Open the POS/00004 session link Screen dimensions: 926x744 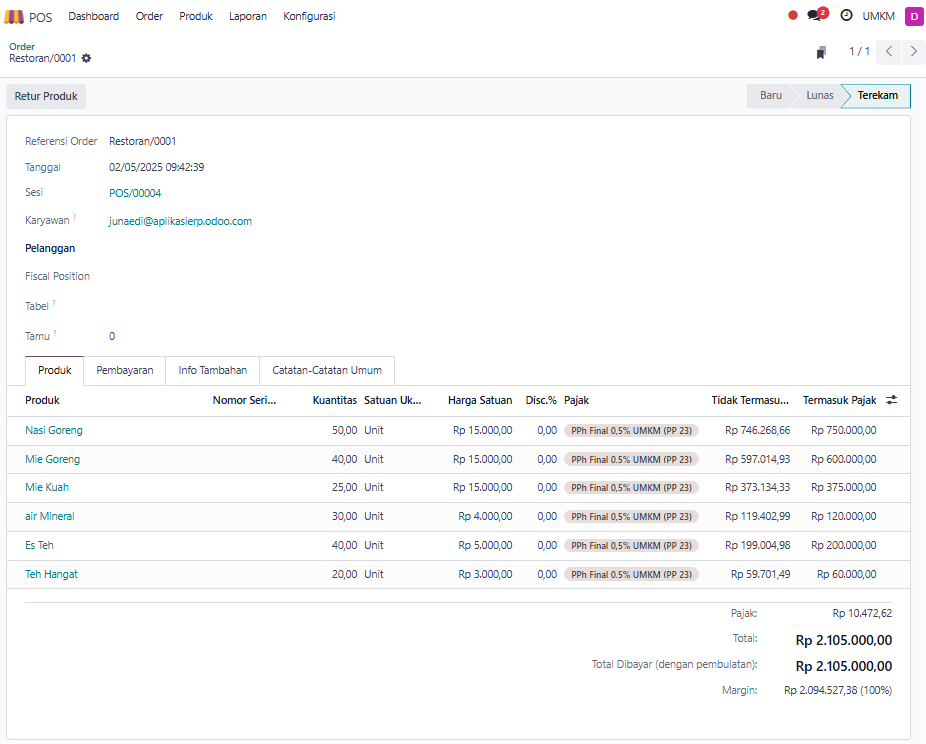pos(135,193)
